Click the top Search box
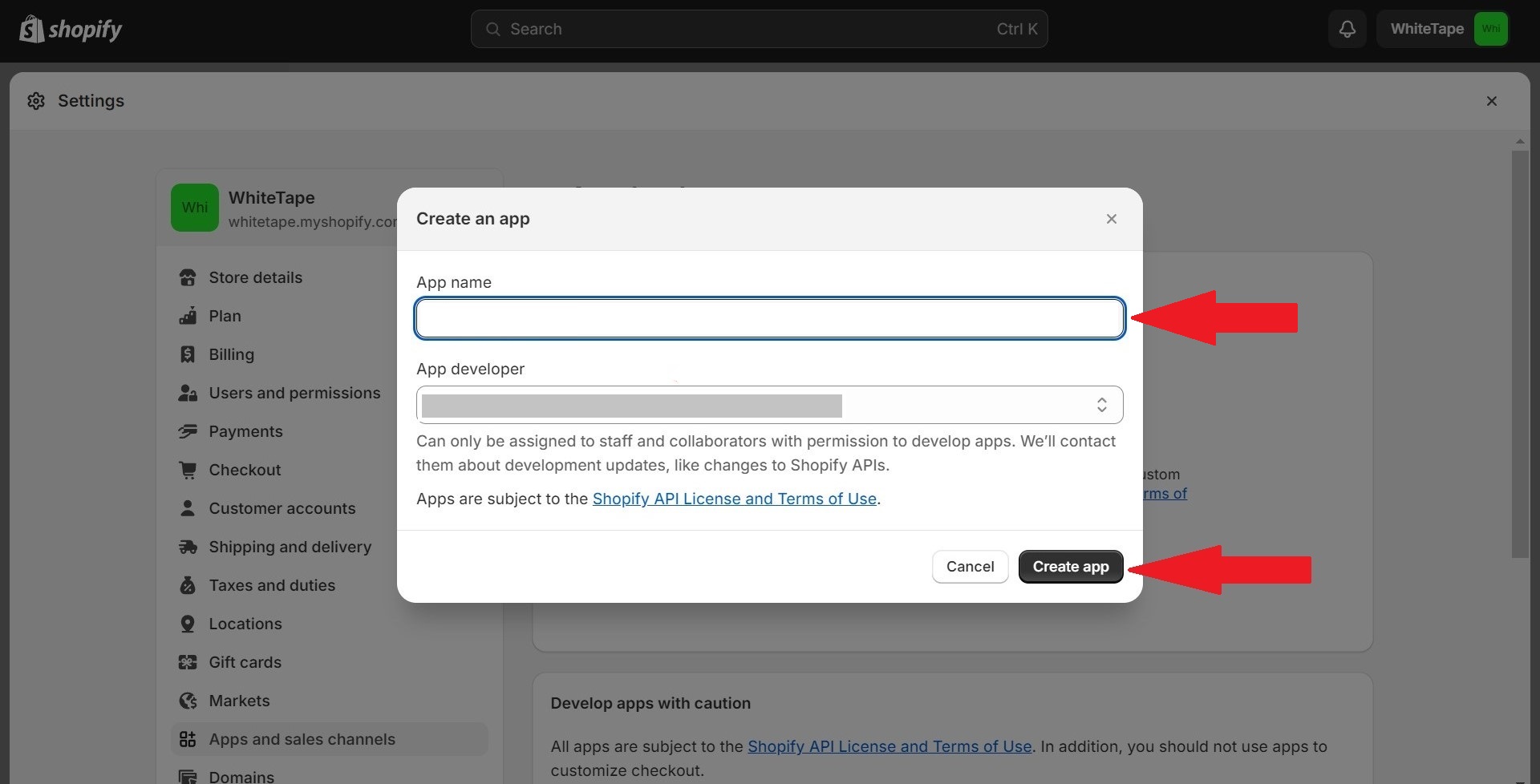This screenshot has height=784, width=1540. (x=759, y=29)
